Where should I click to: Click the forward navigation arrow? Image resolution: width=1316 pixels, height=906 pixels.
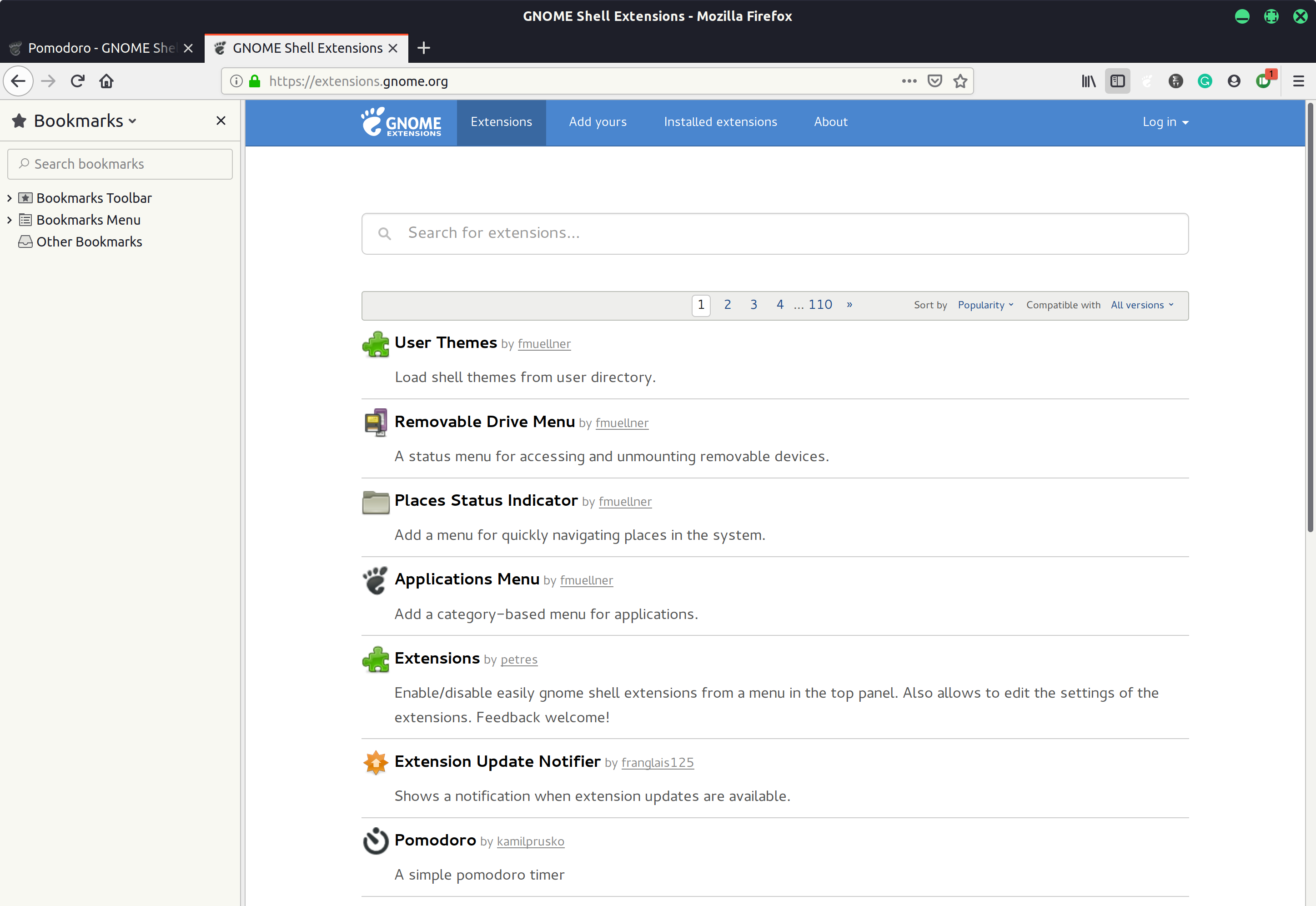click(x=48, y=81)
